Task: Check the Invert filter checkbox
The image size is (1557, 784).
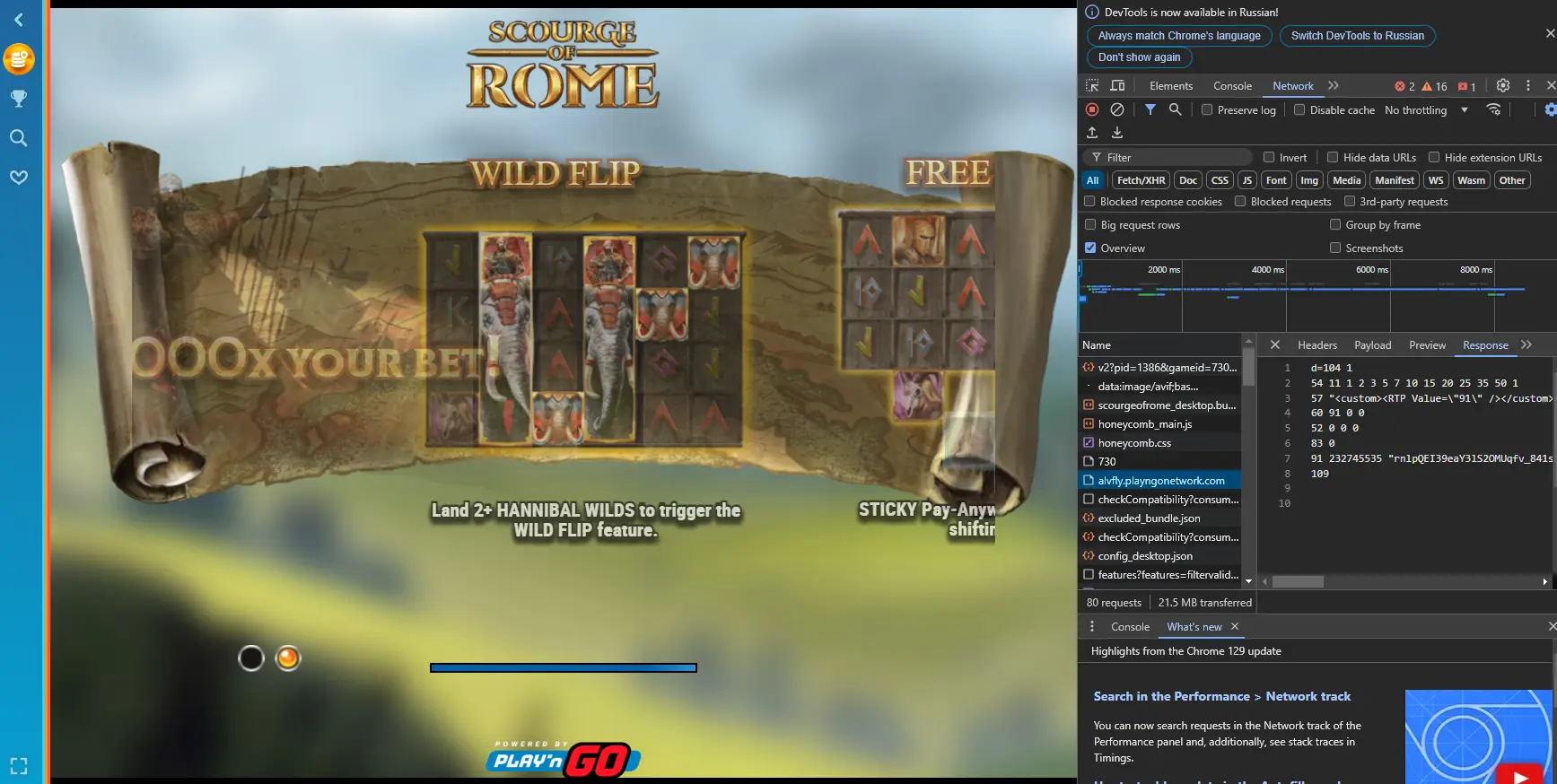Action: pyautogui.click(x=1269, y=157)
